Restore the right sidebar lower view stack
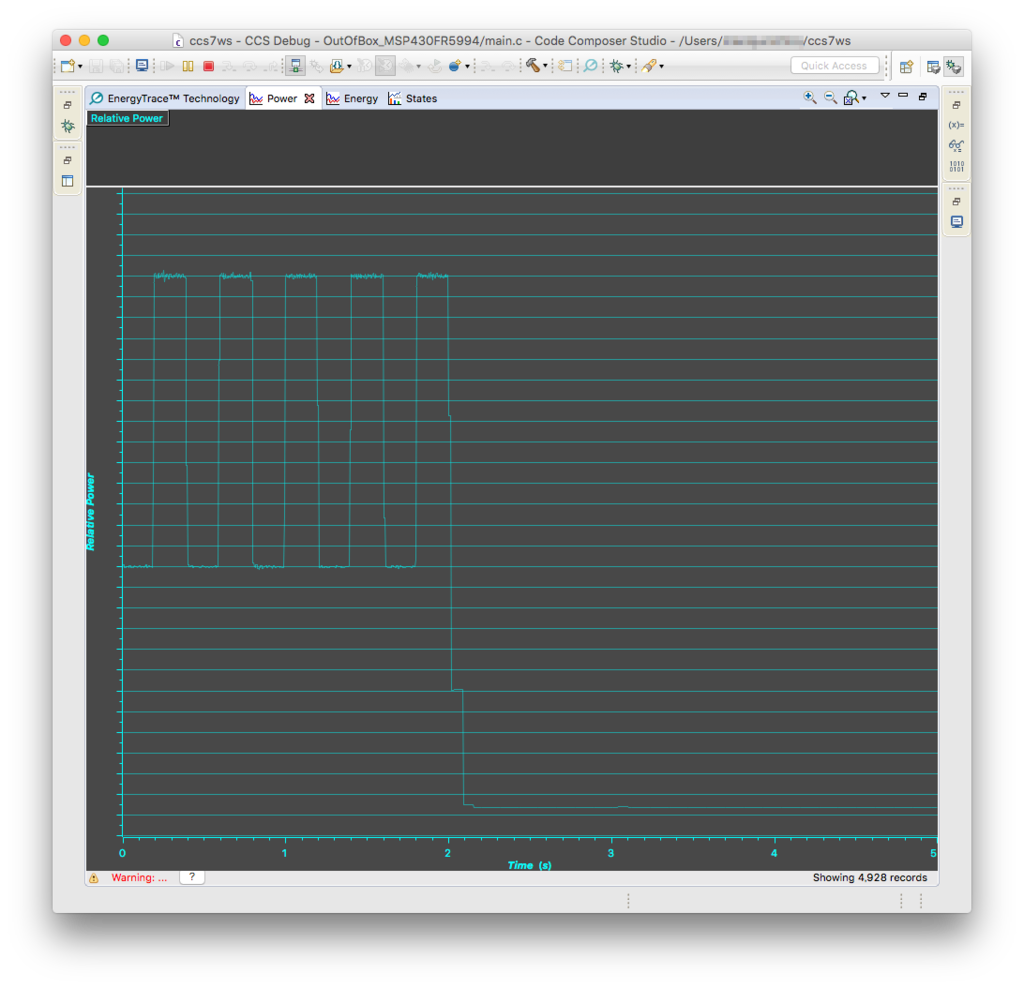This screenshot has width=1024, height=988. 956,201
